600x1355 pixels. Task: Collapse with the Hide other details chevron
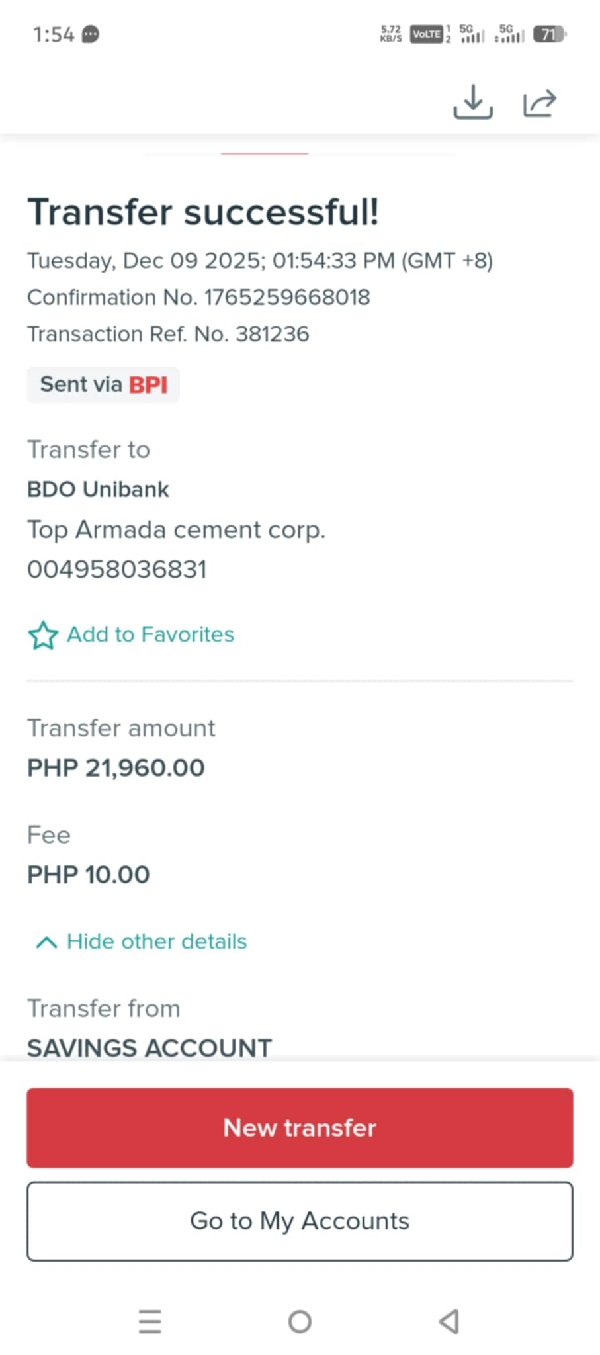[x=46, y=942]
